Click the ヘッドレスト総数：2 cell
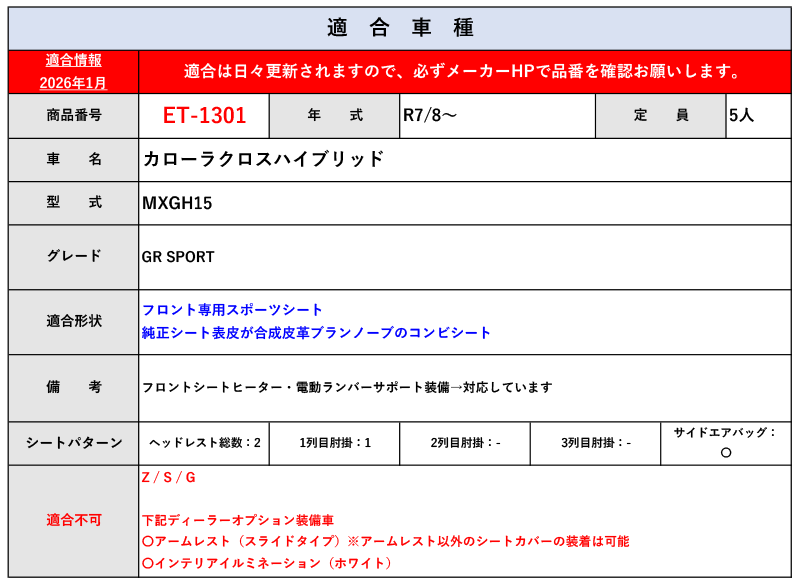The height and width of the screenshot is (585, 800). coord(204,442)
